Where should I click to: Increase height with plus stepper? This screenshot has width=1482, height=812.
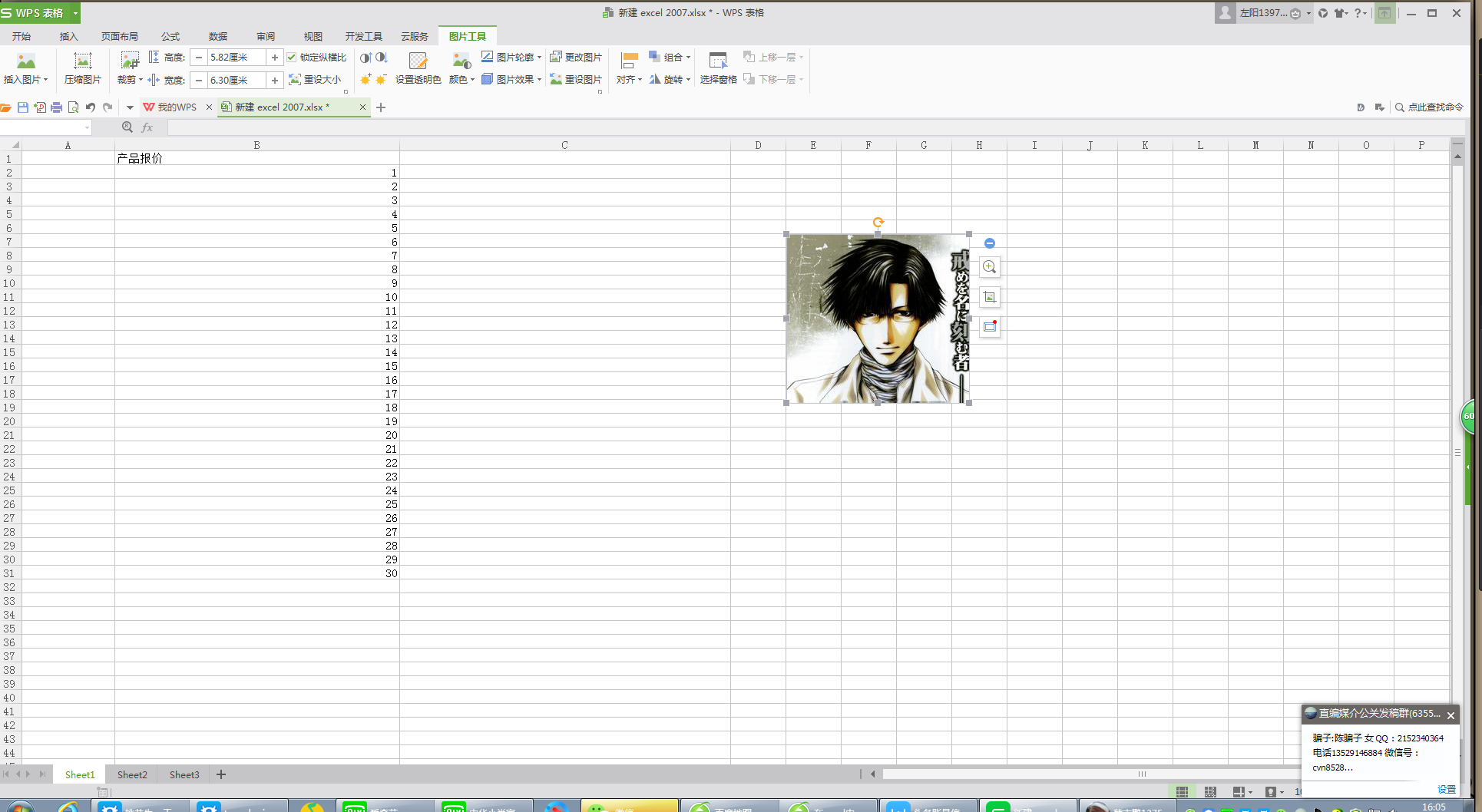[x=274, y=58]
